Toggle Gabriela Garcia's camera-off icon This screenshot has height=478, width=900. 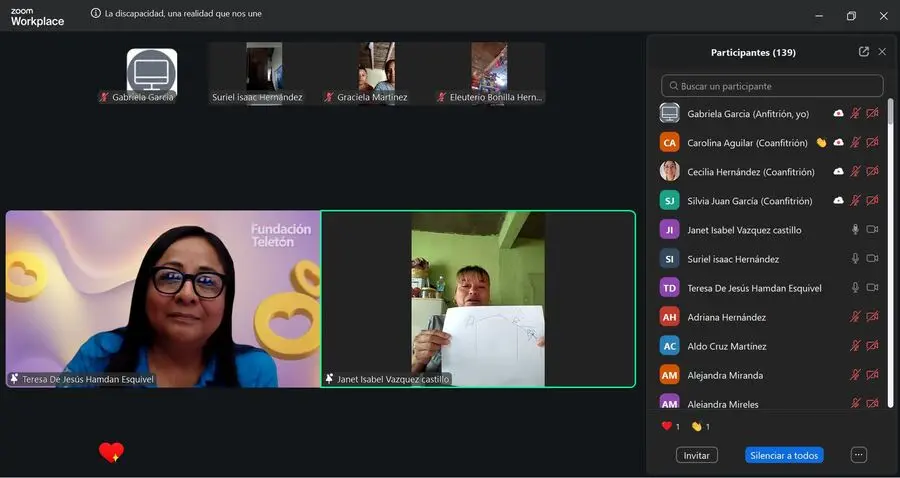(x=872, y=114)
